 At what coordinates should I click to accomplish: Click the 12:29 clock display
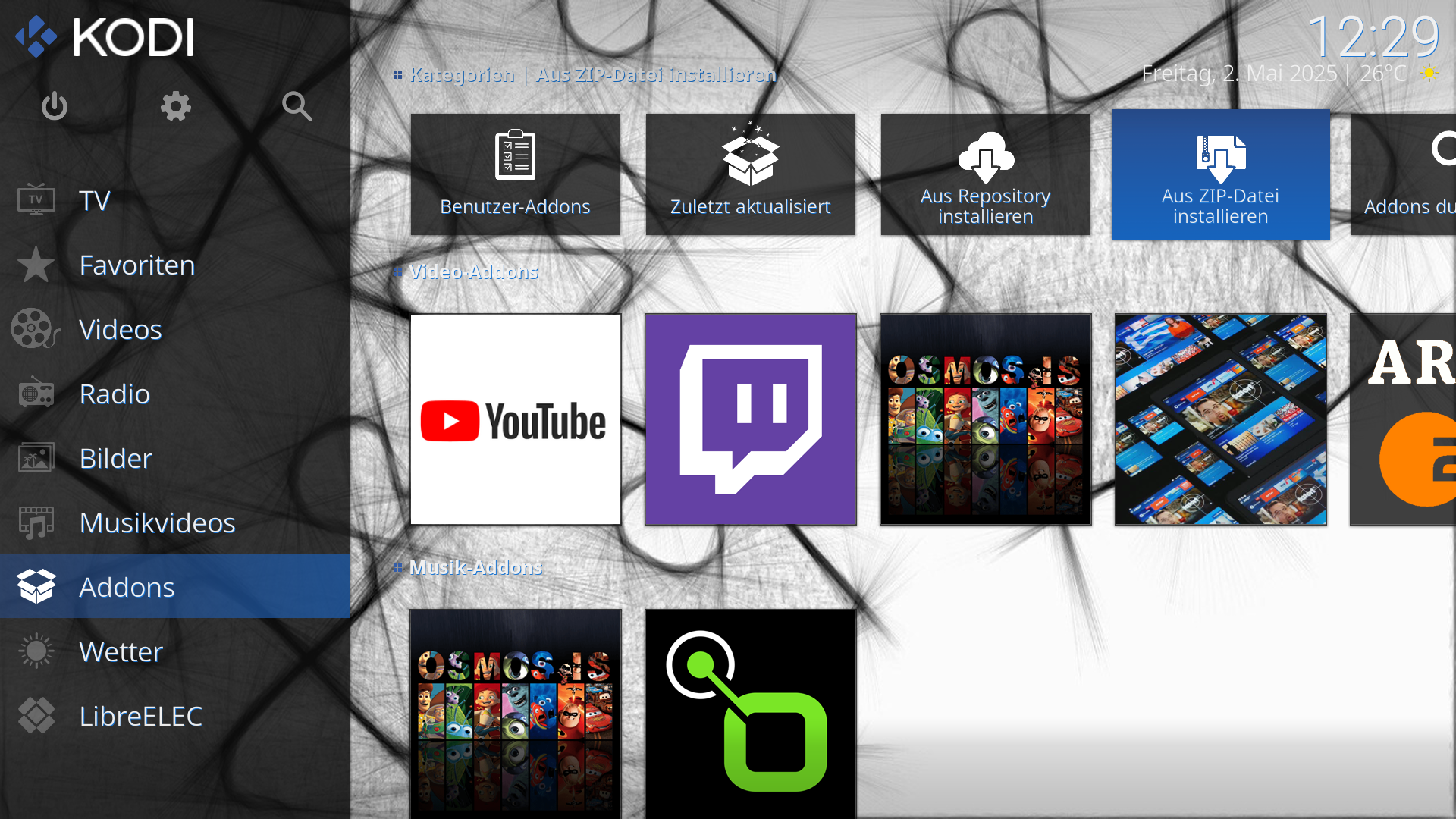click(1373, 36)
